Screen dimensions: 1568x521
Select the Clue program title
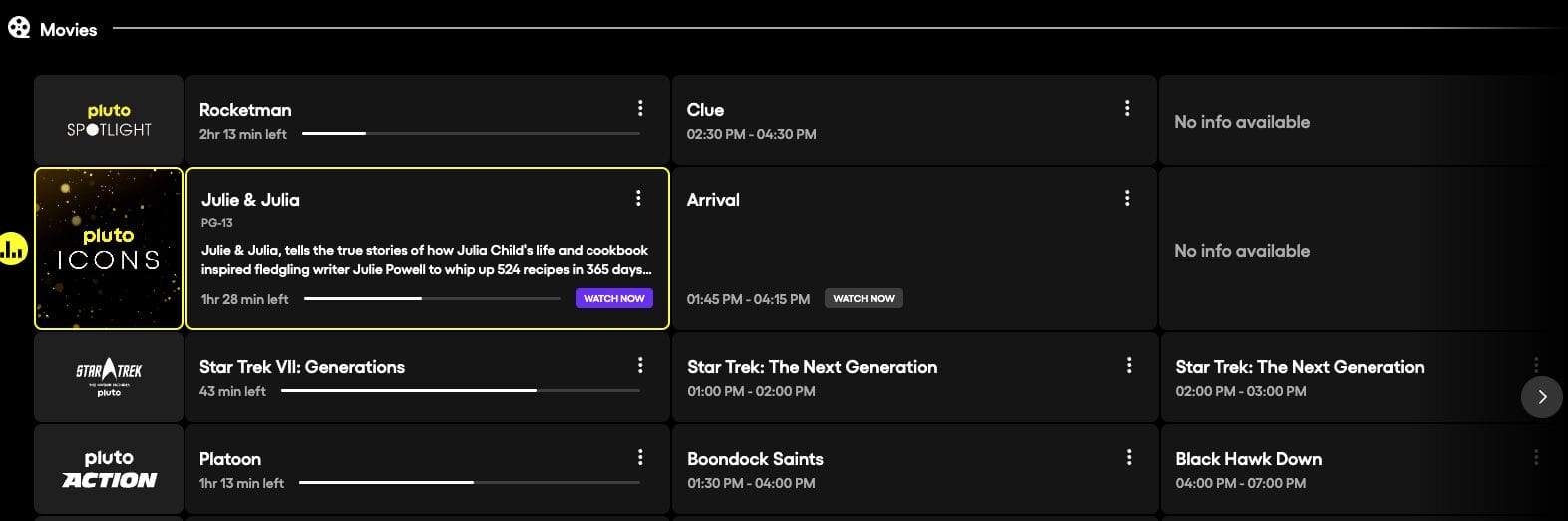pos(705,110)
